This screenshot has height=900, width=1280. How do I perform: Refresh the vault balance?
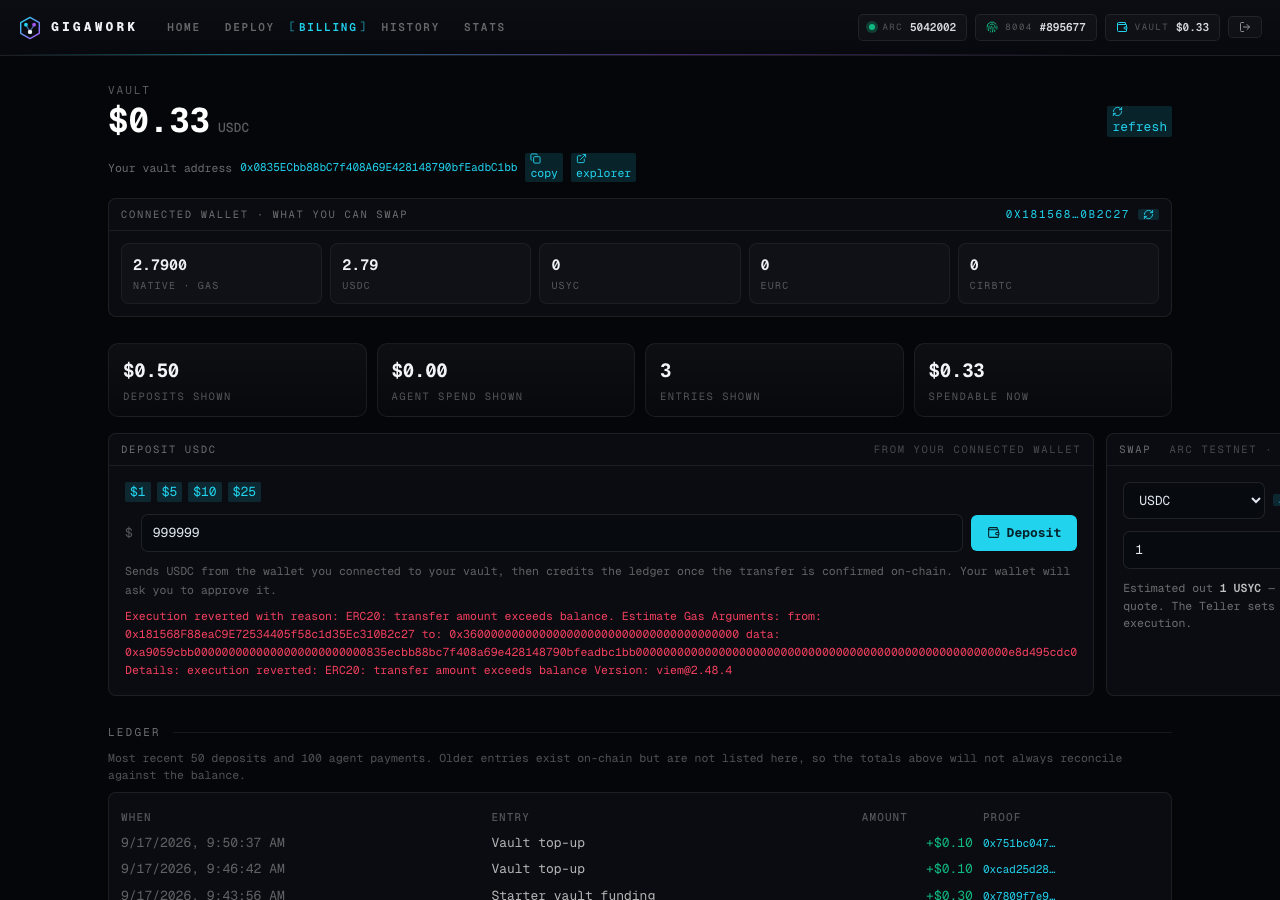[x=1139, y=121]
